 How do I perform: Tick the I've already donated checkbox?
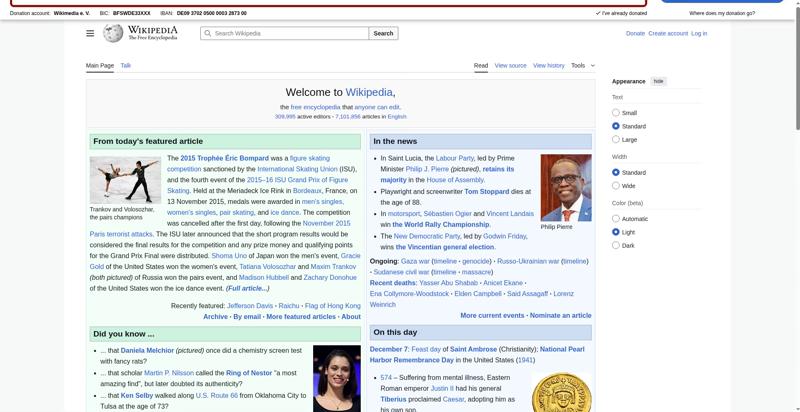pyautogui.click(x=598, y=13)
